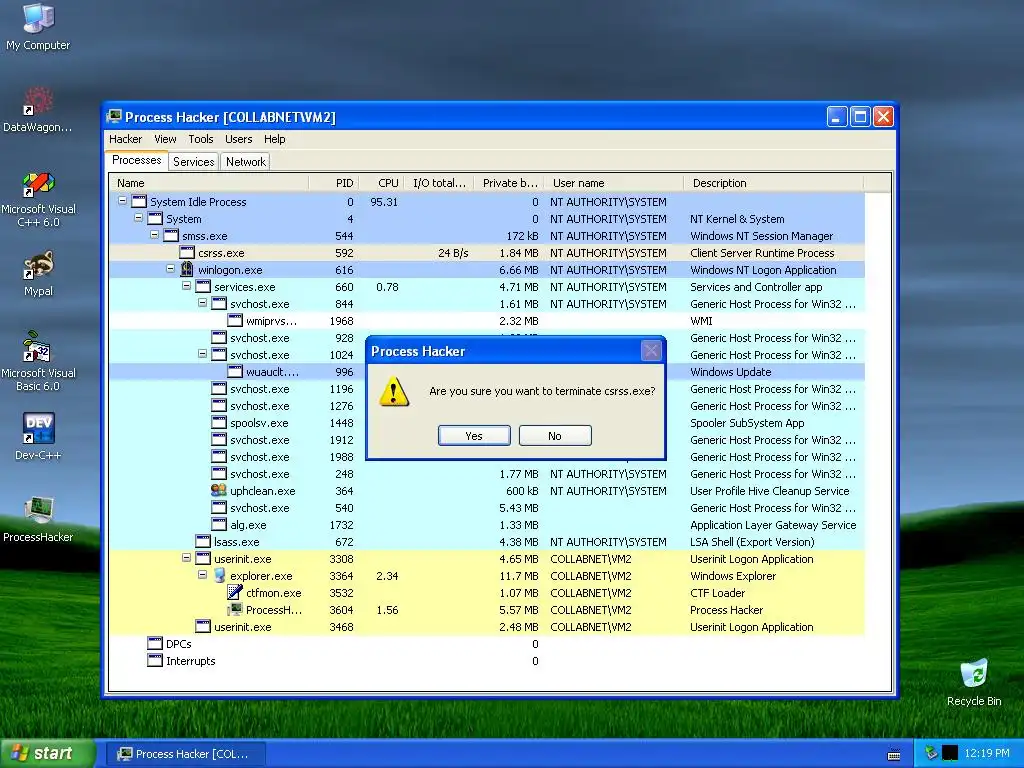This screenshot has width=1024, height=768.
Task: Click the Interrupts row icon
Action: point(155,660)
